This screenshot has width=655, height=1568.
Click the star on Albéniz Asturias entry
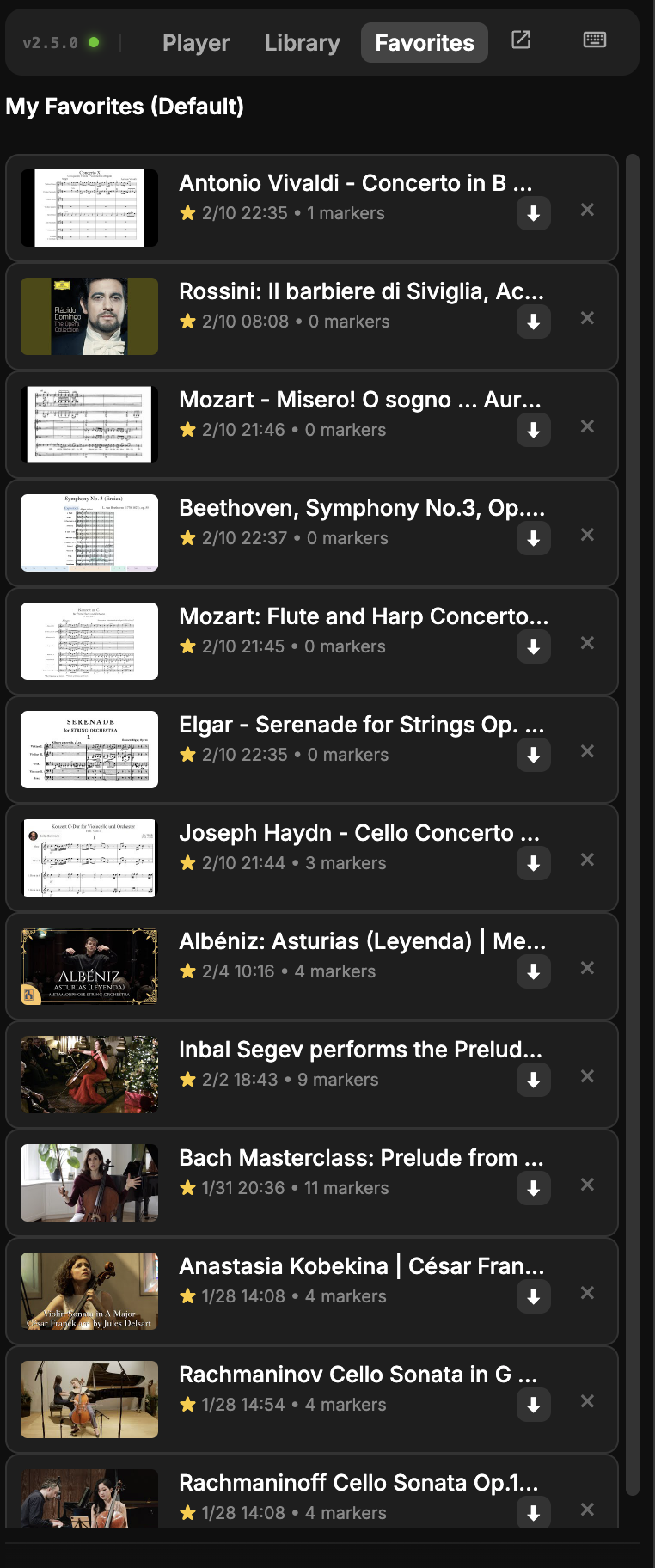click(188, 971)
